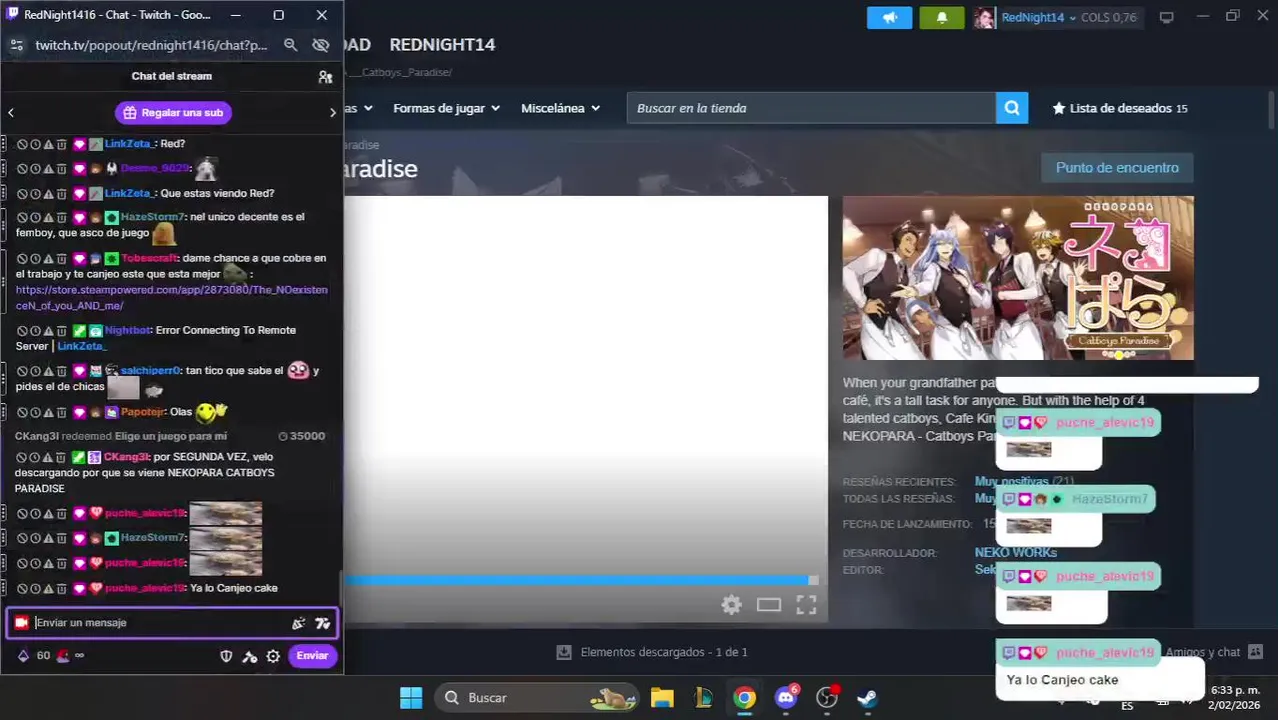Viewport: 1278px width, 720px height.
Task: Ban Papotejr on 'Olas' message
Action: tap(22, 412)
